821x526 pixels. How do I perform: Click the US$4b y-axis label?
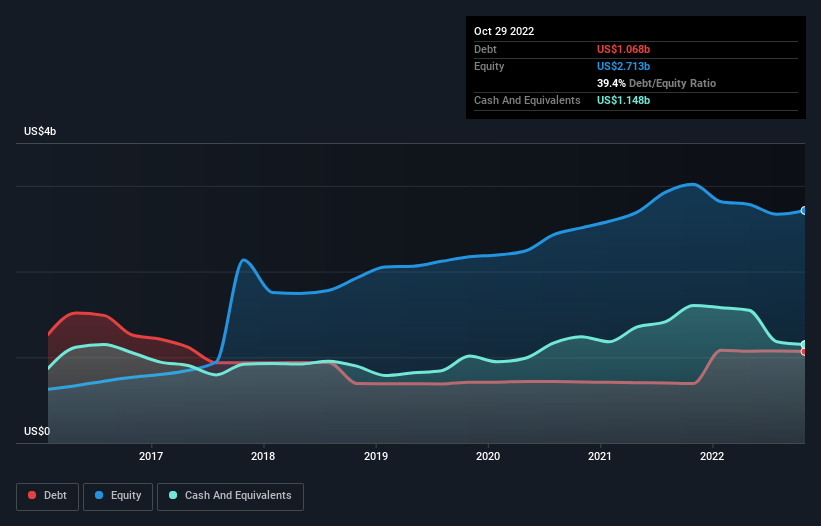point(40,131)
